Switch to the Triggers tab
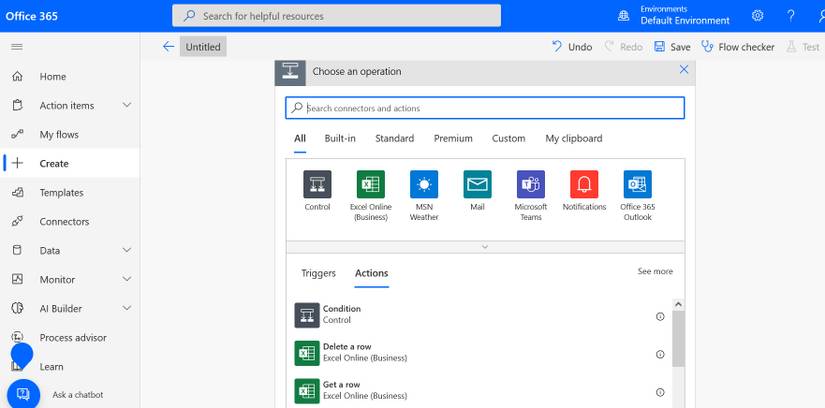This screenshot has height=408, width=825. 318,273
